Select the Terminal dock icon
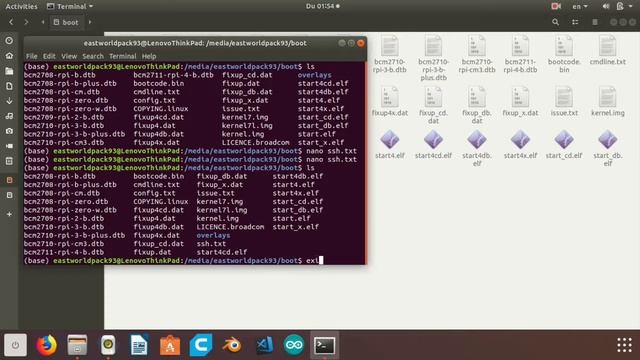The image size is (640, 360). [325, 345]
